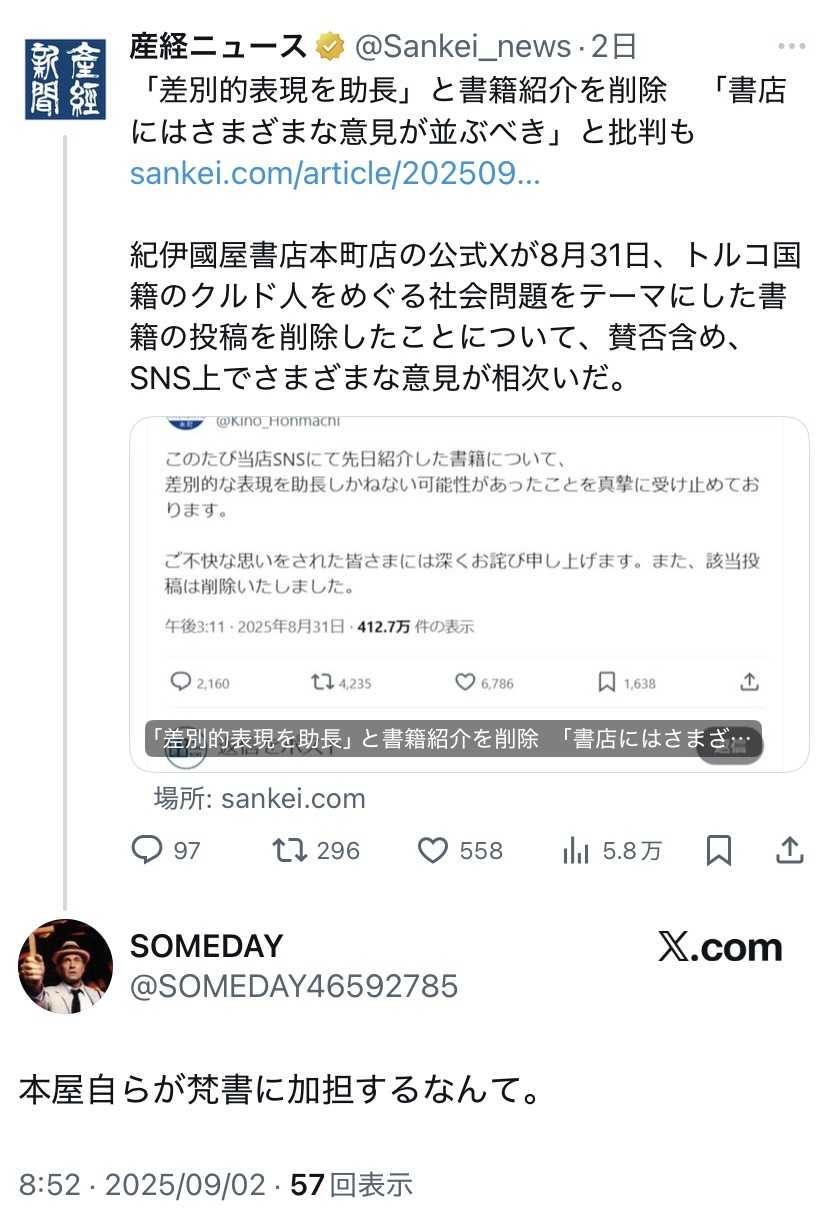The height and width of the screenshot is (1209, 828).
Task: Open the three-dot more options menu
Action: (x=792, y=47)
